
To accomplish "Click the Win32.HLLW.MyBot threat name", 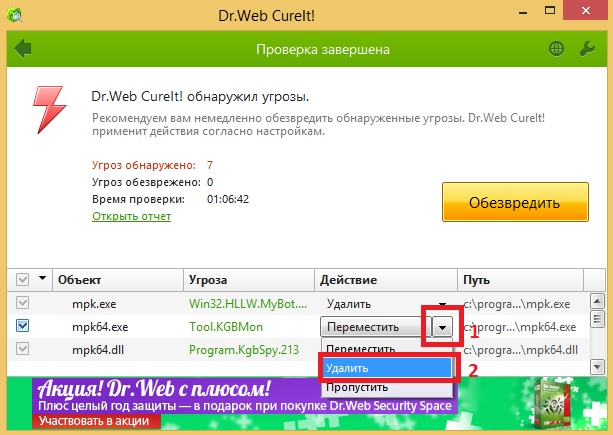I will click(248, 304).
